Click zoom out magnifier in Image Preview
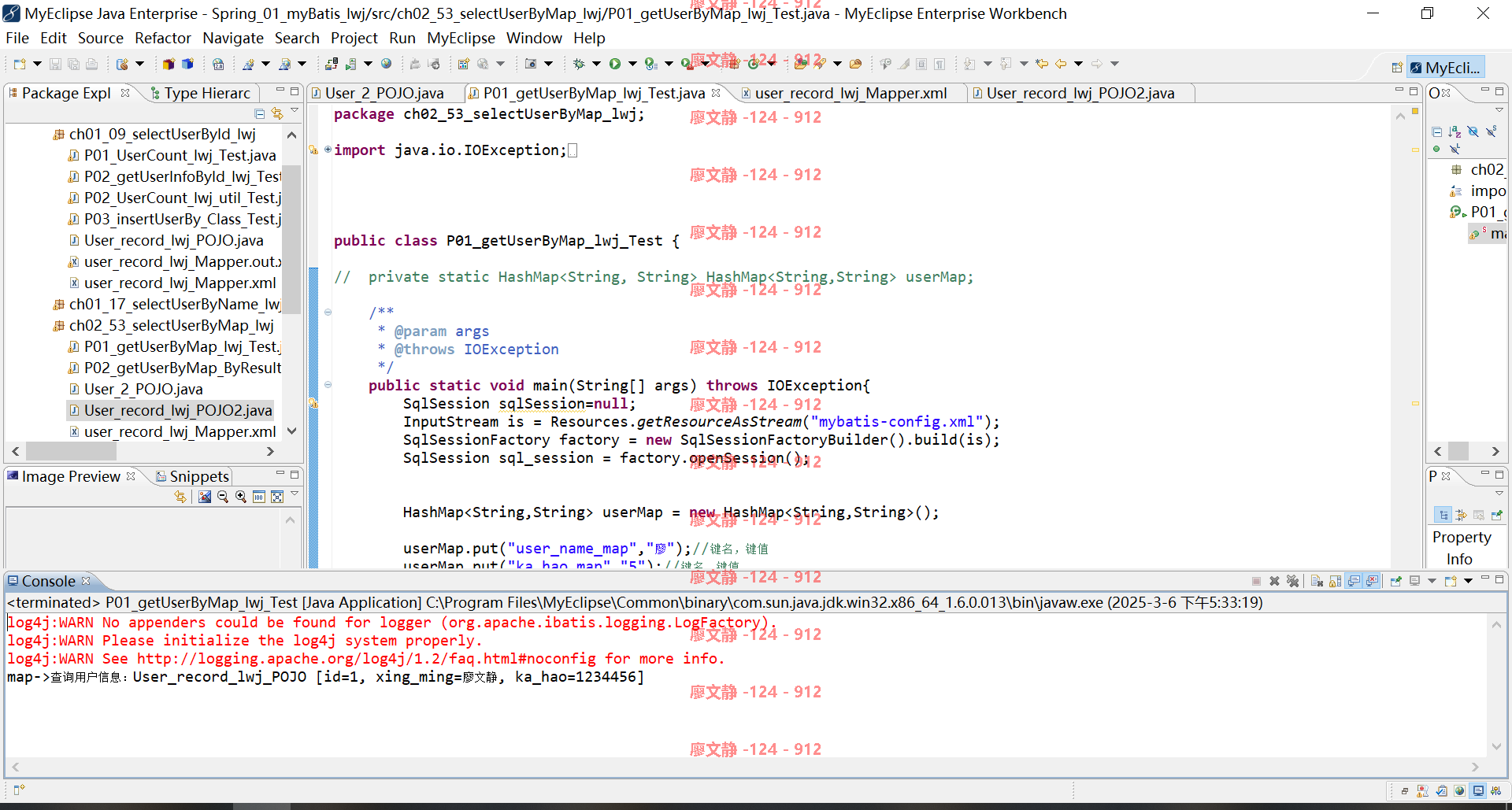 tap(223, 497)
